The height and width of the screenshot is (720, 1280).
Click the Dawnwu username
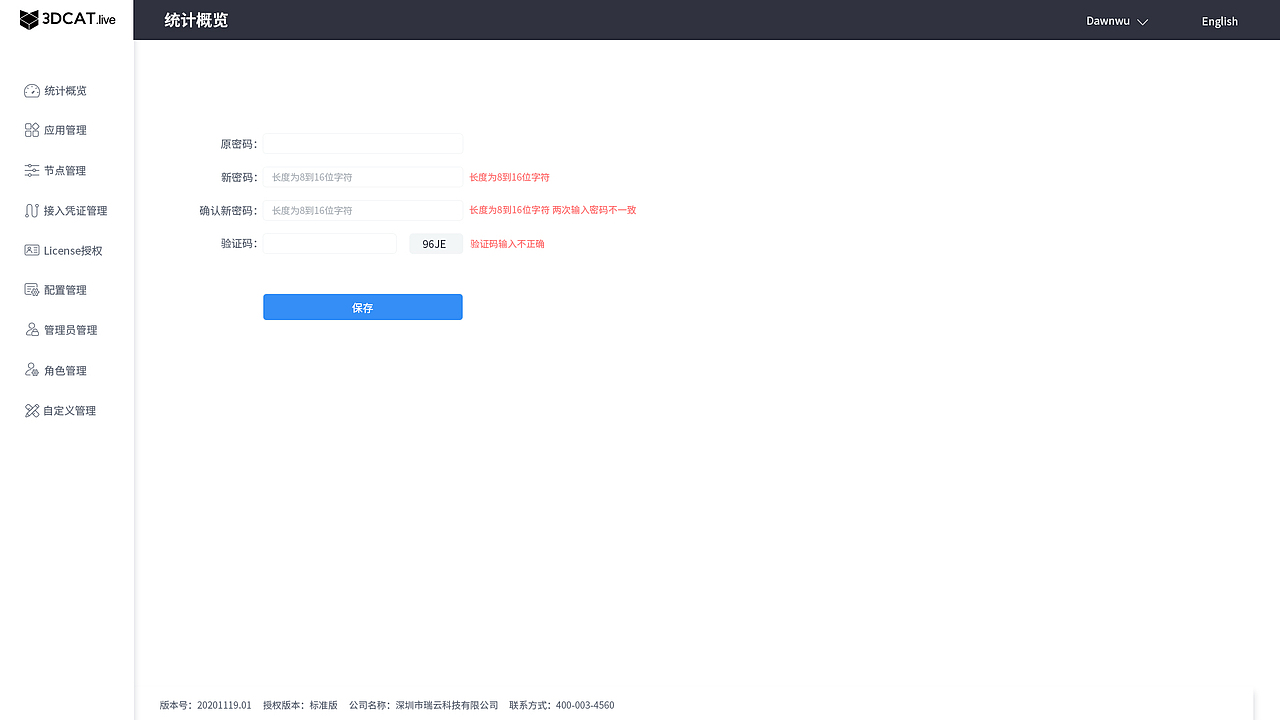click(1108, 21)
